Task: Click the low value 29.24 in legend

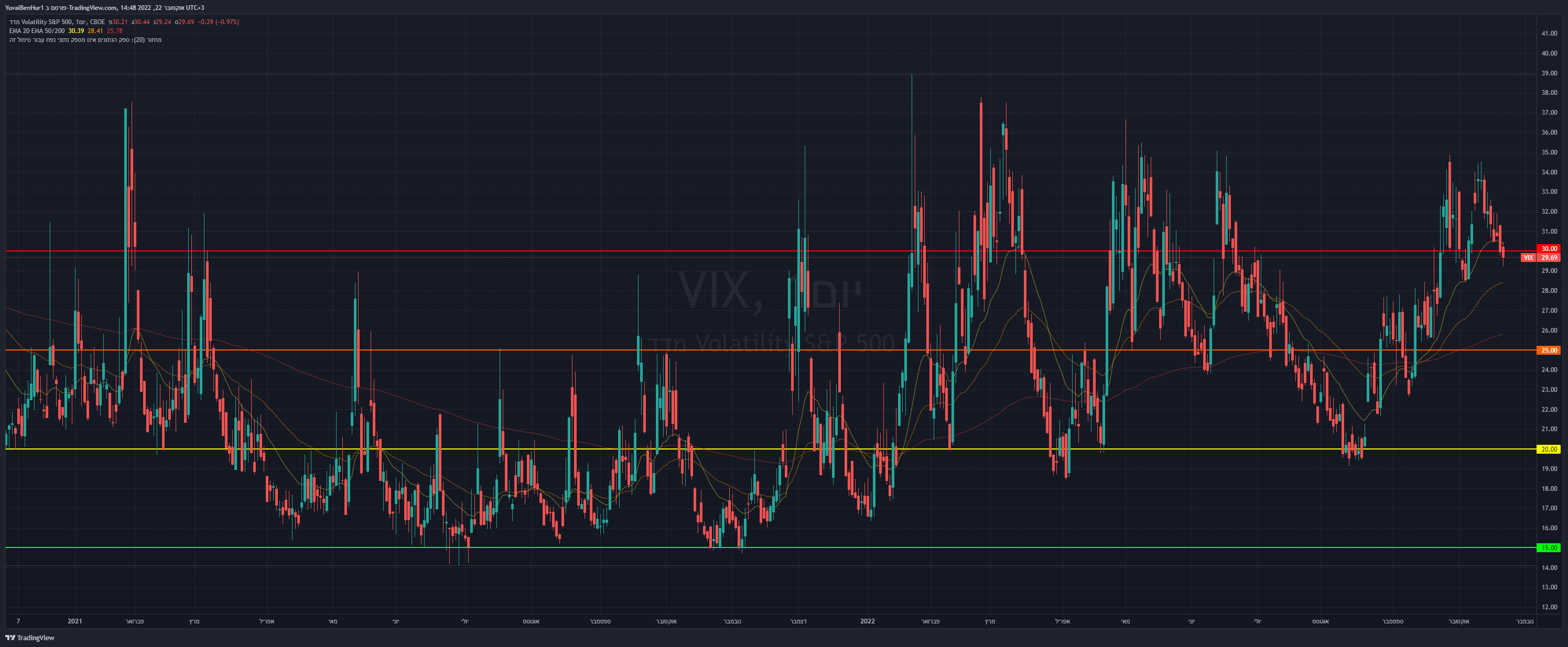Action: [163, 22]
